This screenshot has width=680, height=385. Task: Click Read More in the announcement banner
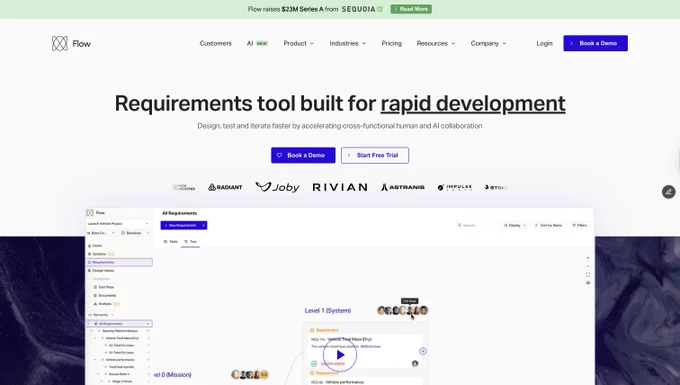[x=411, y=9]
